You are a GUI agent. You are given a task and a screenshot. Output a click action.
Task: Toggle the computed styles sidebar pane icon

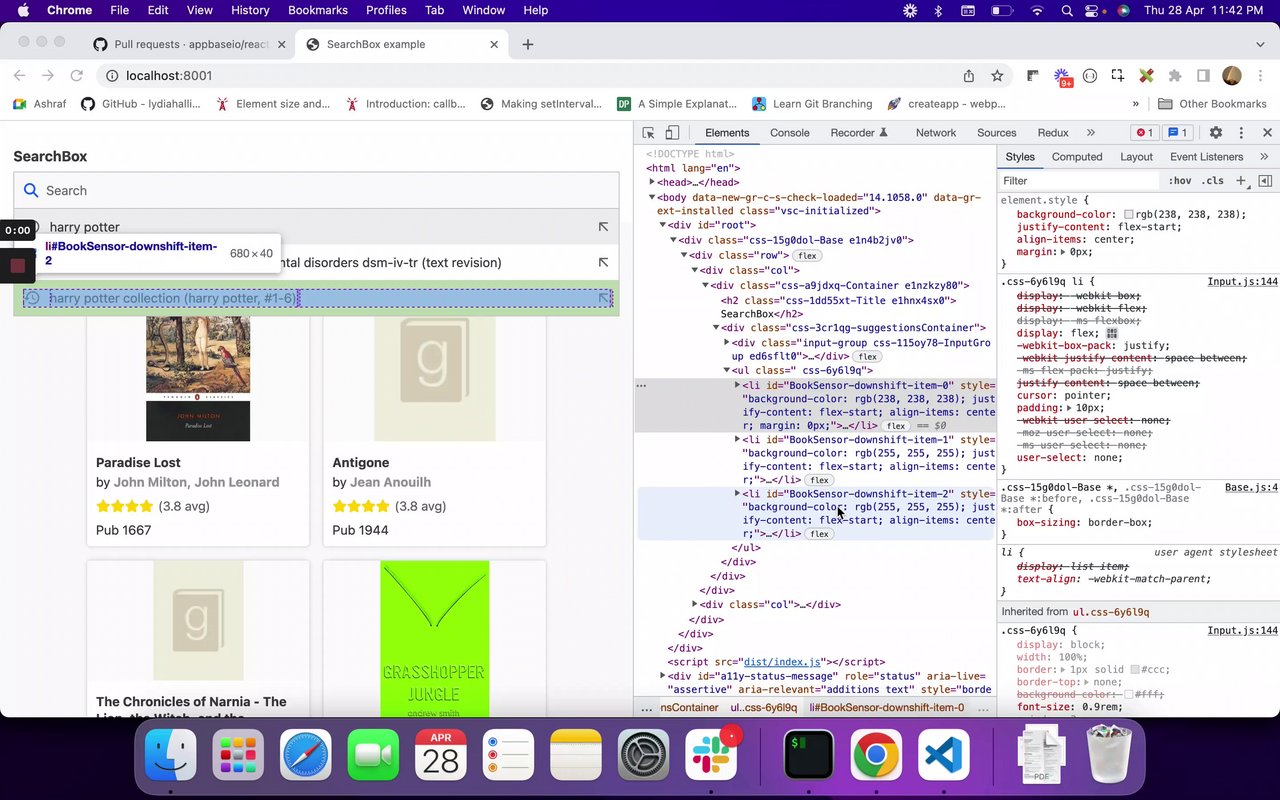[1265, 181]
